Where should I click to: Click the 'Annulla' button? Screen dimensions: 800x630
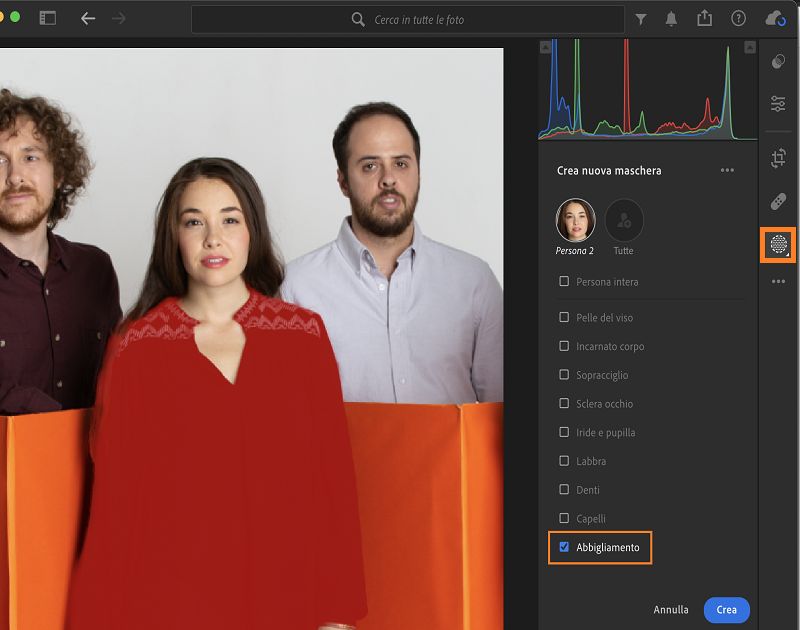pyautogui.click(x=670, y=610)
